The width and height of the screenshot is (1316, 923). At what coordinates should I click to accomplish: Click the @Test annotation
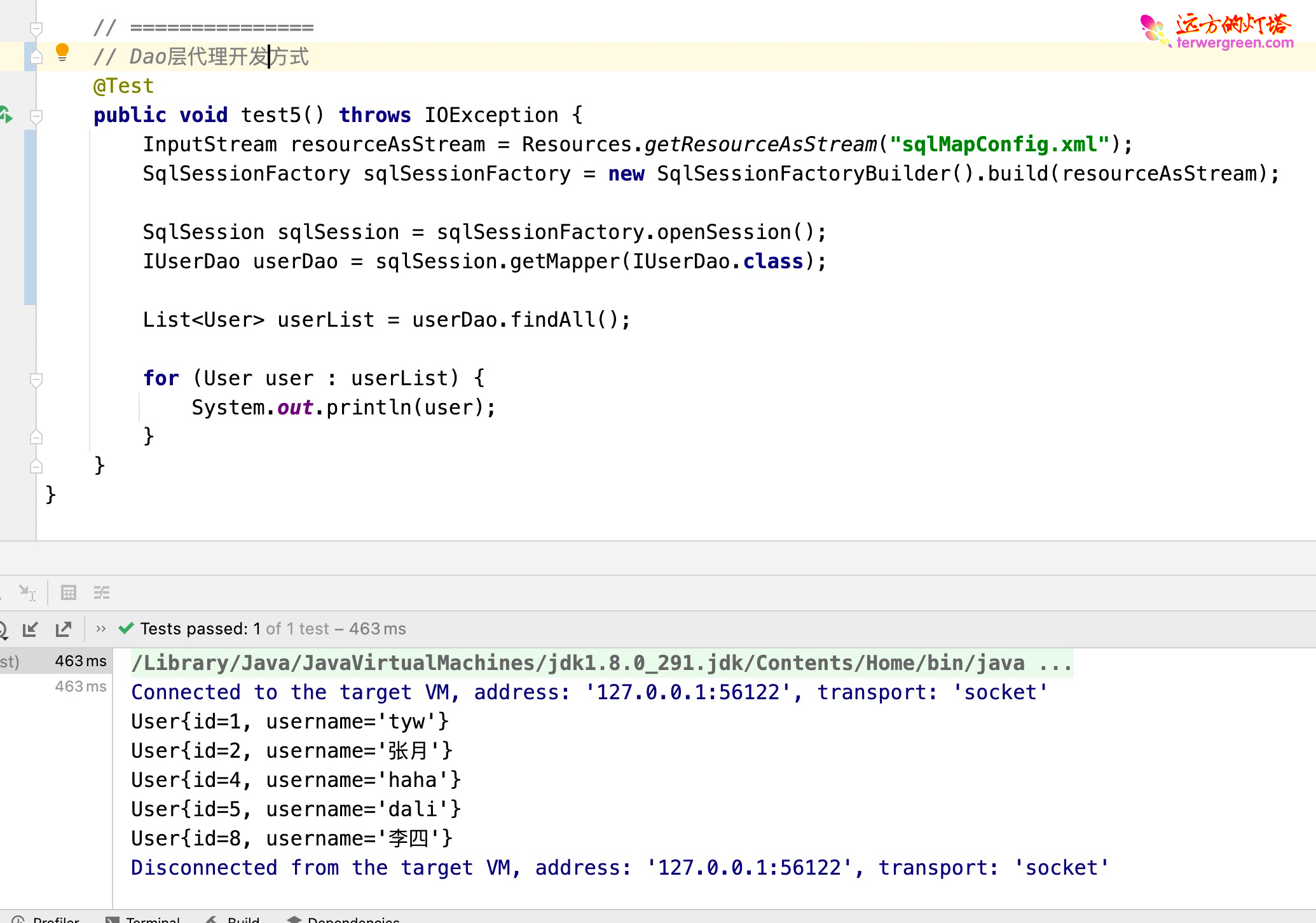point(123,86)
